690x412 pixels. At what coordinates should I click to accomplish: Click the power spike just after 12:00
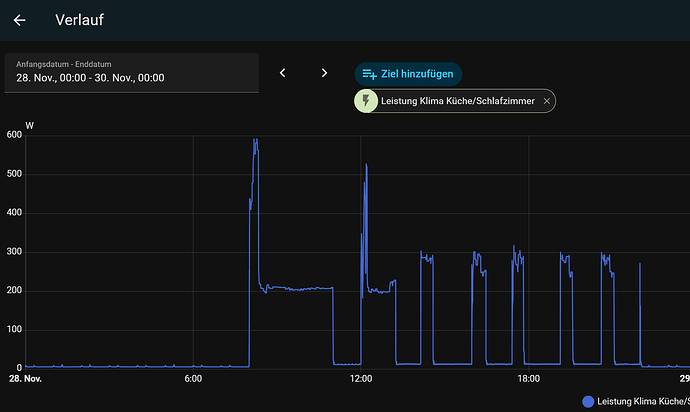pyautogui.click(x=366, y=166)
